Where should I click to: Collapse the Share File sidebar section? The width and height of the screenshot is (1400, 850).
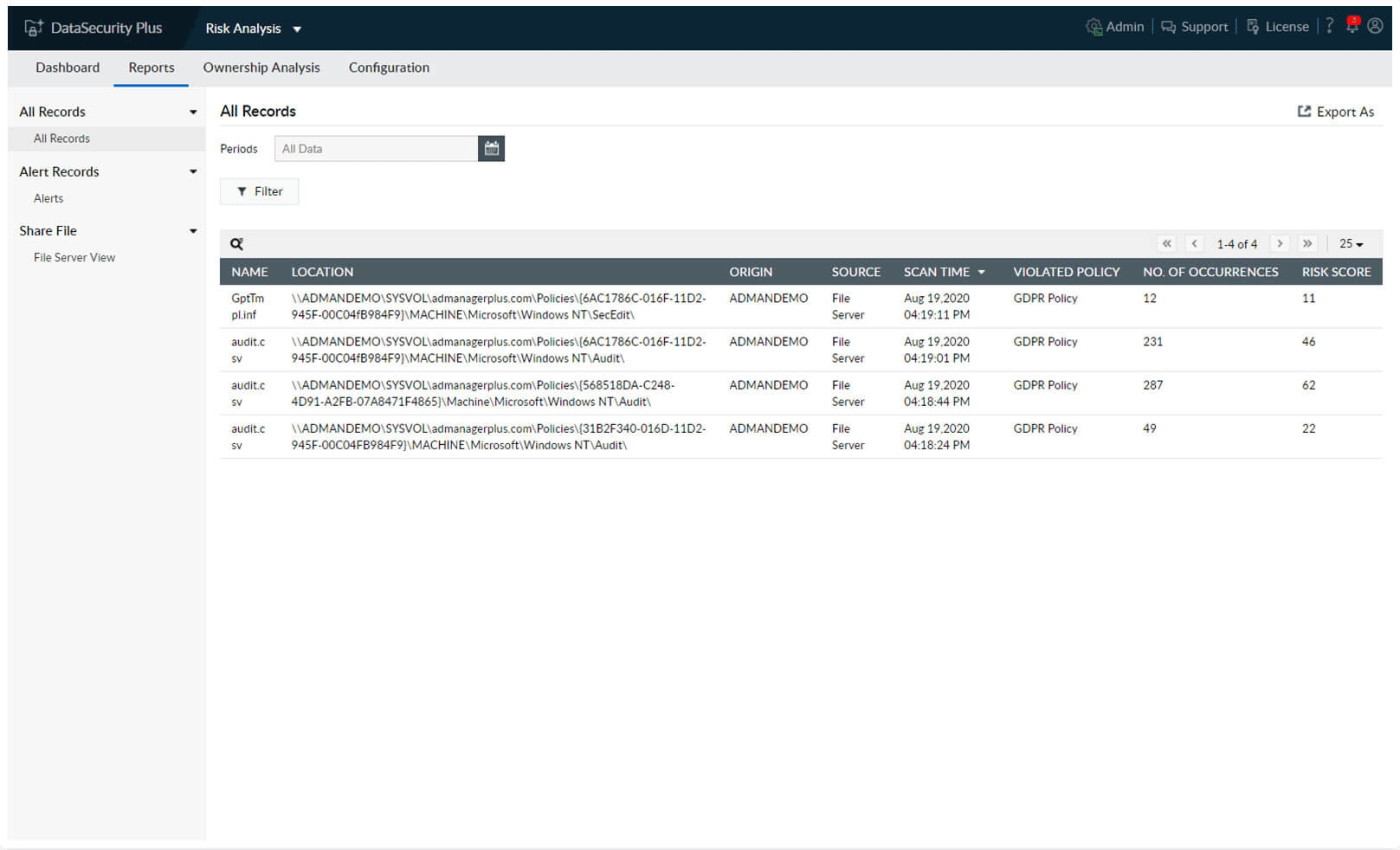[x=193, y=231]
